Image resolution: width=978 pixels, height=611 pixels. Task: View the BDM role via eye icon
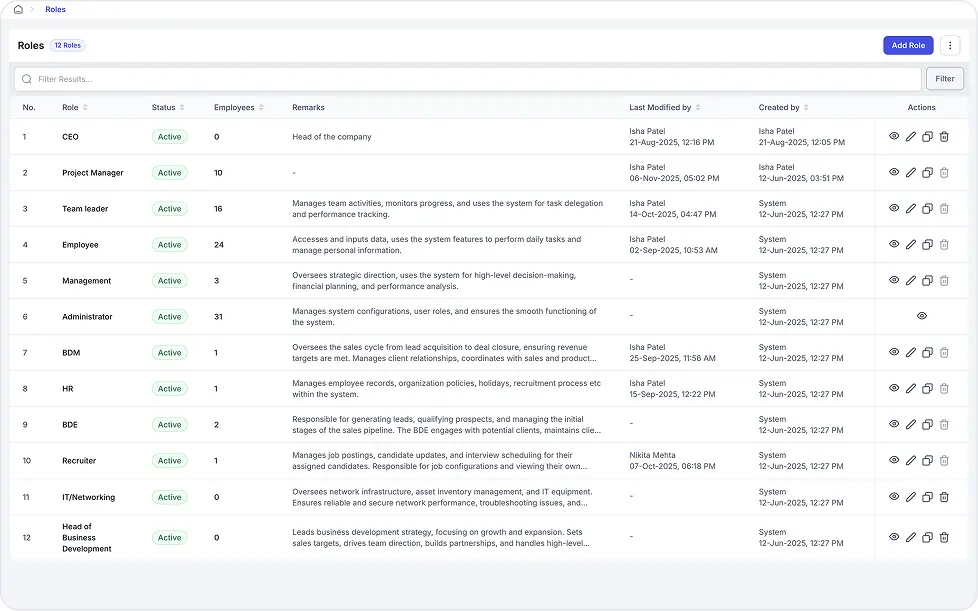[894, 353]
